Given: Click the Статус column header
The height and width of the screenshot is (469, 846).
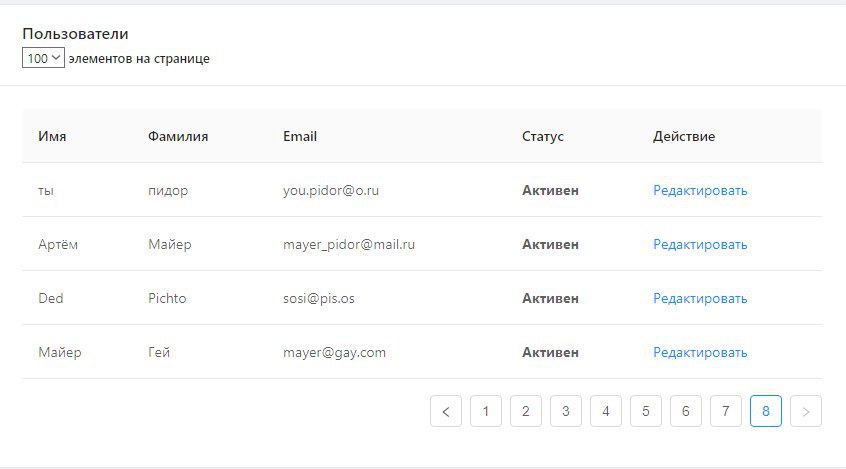Looking at the screenshot, I should tap(543, 136).
